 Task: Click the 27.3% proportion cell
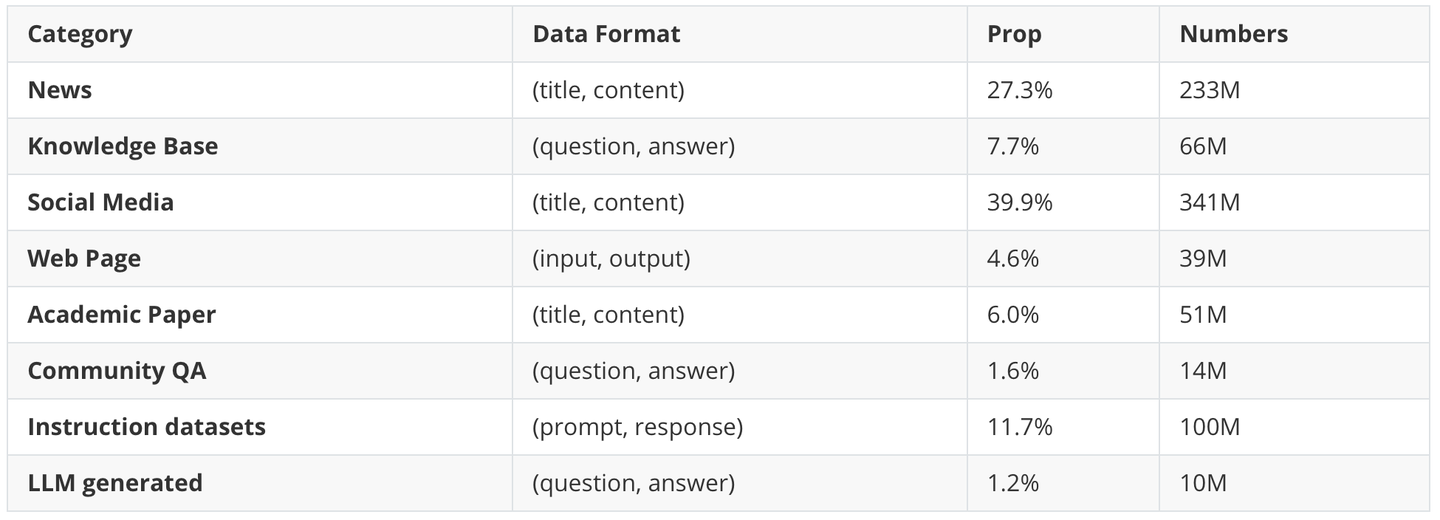(x=1020, y=90)
